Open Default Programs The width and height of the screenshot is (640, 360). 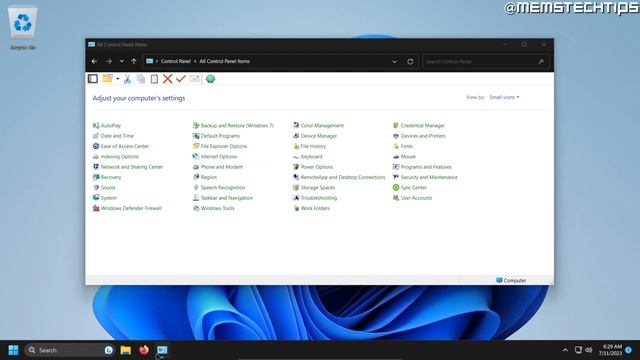point(216,136)
